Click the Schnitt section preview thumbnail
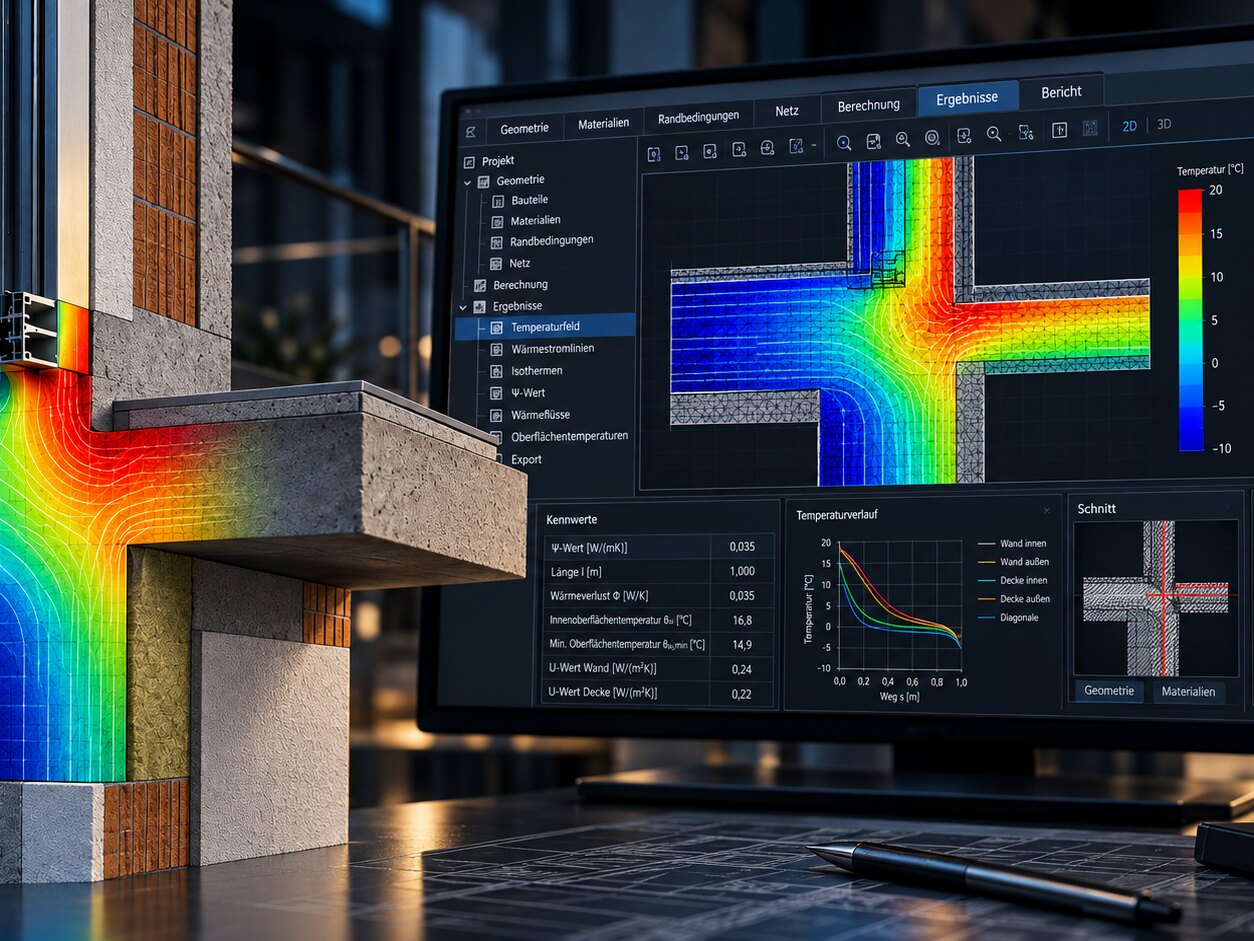 point(1155,598)
